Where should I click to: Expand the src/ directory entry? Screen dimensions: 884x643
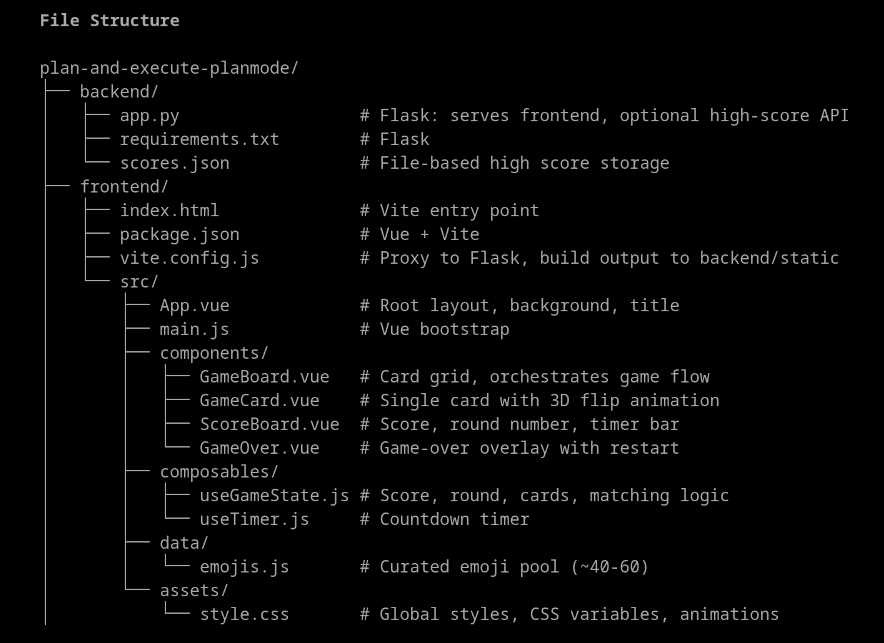tap(139, 282)
